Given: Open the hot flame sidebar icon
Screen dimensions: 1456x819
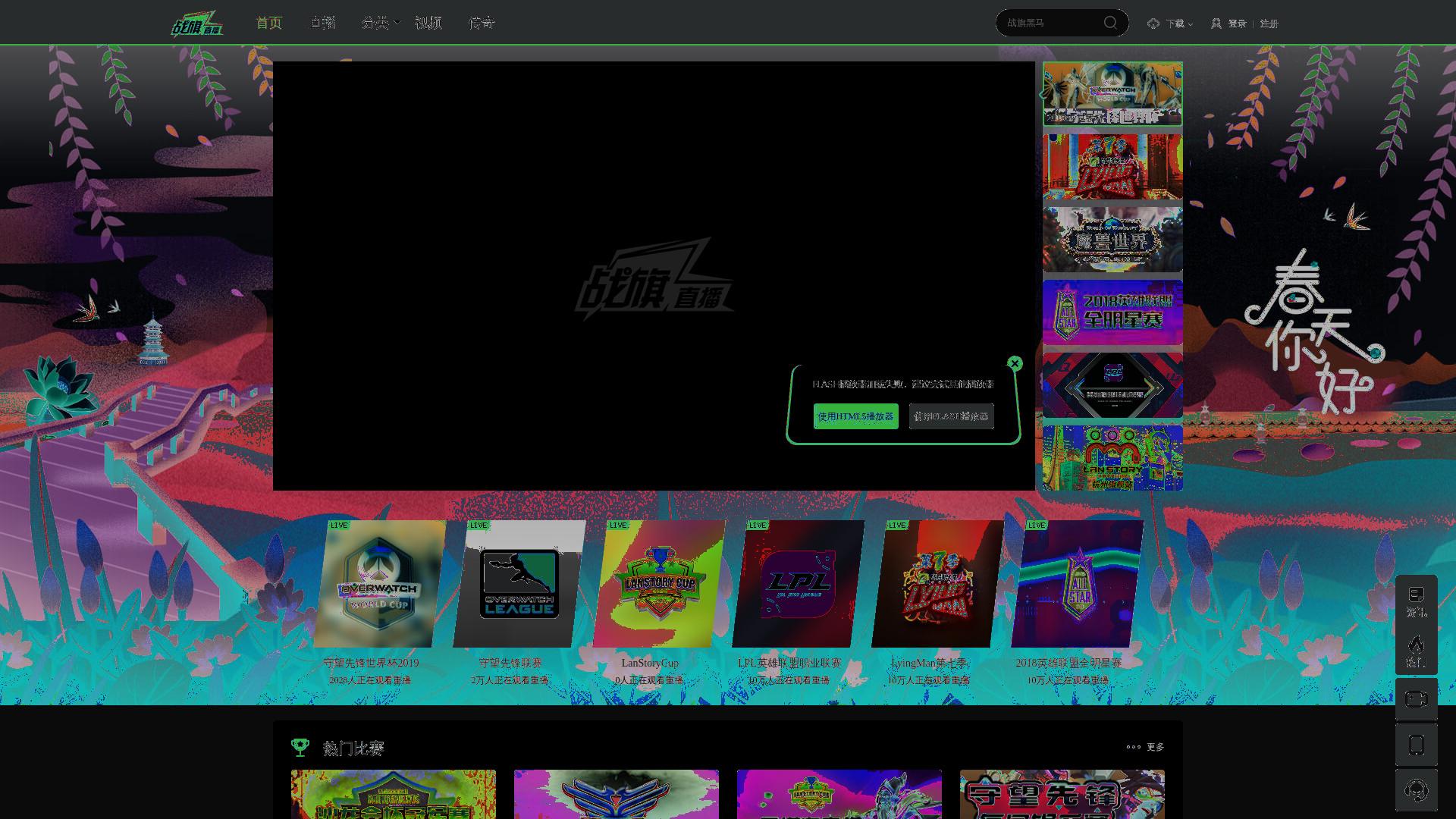Looking at the screenshot, I should tap(1416, 651).
